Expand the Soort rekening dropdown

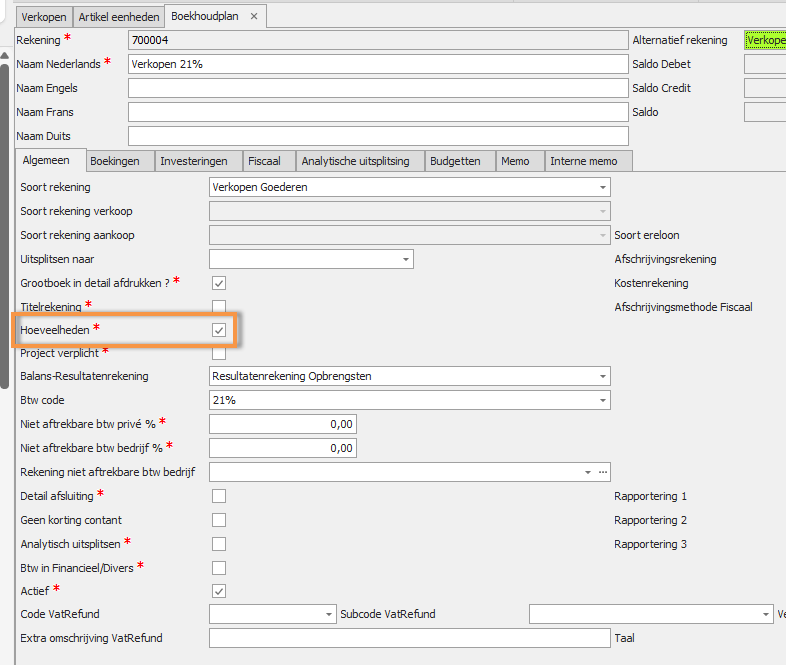602,187
